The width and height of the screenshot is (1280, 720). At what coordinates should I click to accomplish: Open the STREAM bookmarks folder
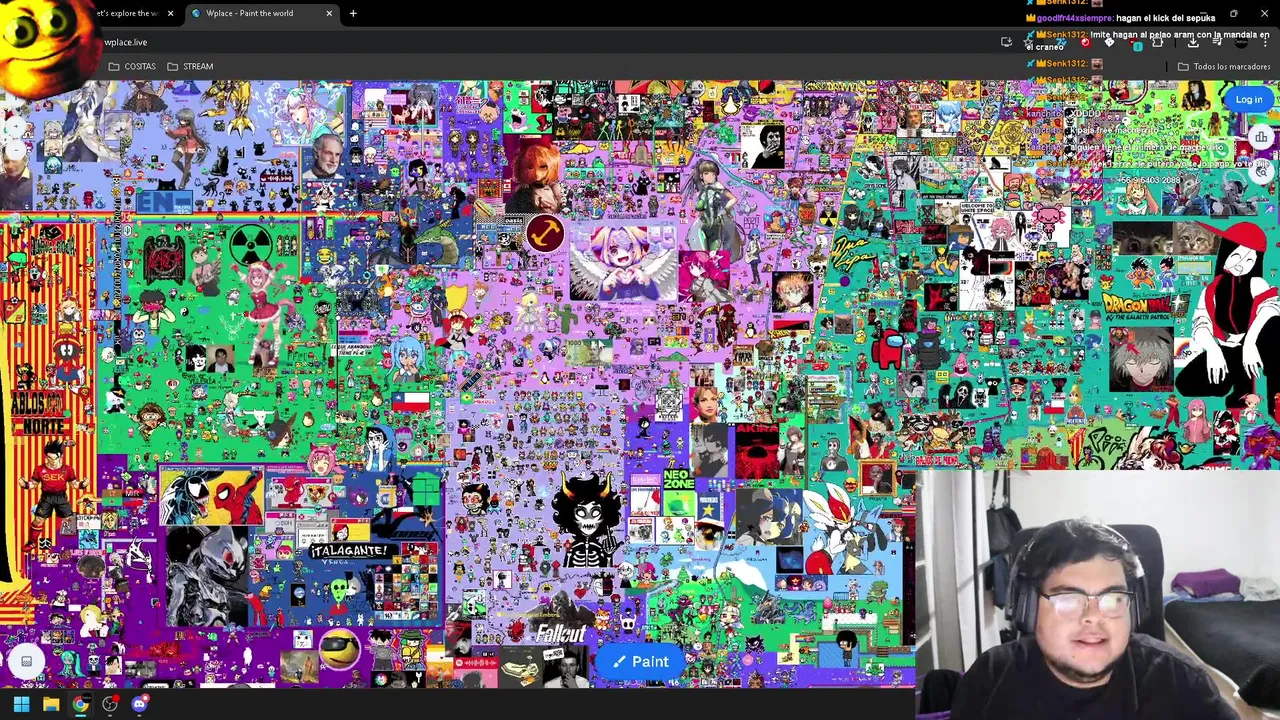pos(190,66)
